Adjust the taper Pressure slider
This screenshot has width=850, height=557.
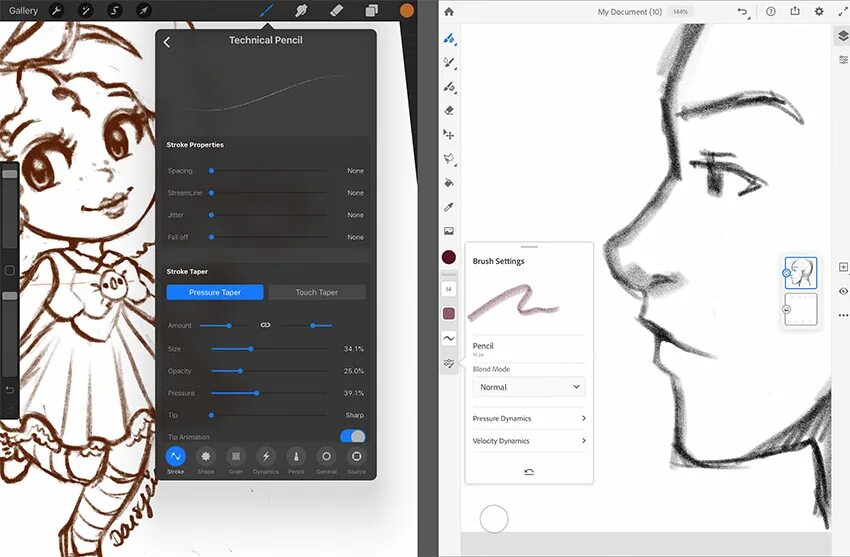pos(268,393)
